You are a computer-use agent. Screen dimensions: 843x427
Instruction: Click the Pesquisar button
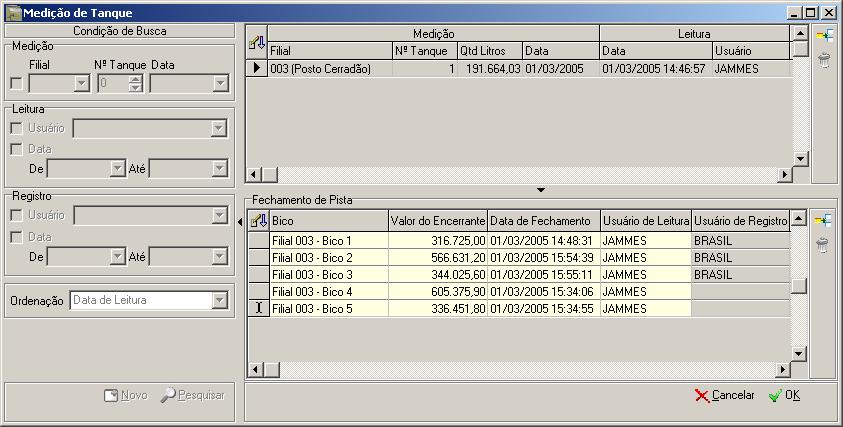[192, 395]
